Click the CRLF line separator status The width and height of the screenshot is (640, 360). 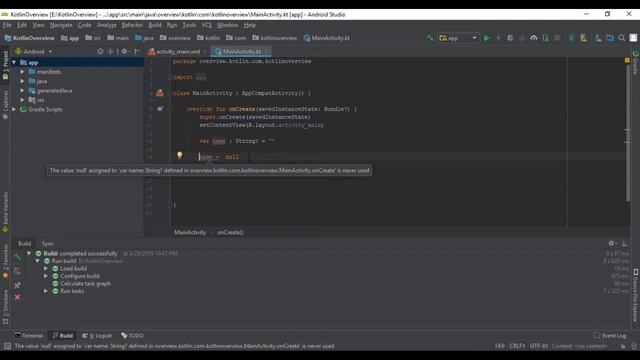(x=517, y=346)
